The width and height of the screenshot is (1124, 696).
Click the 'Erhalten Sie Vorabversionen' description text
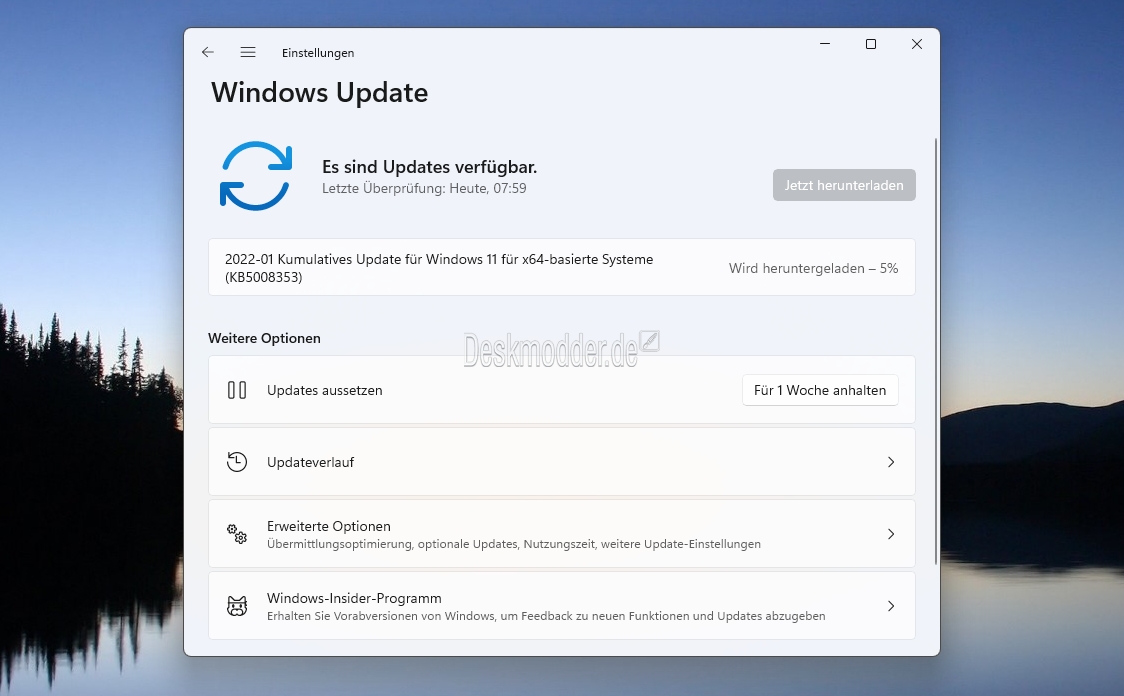pos(546,616)
